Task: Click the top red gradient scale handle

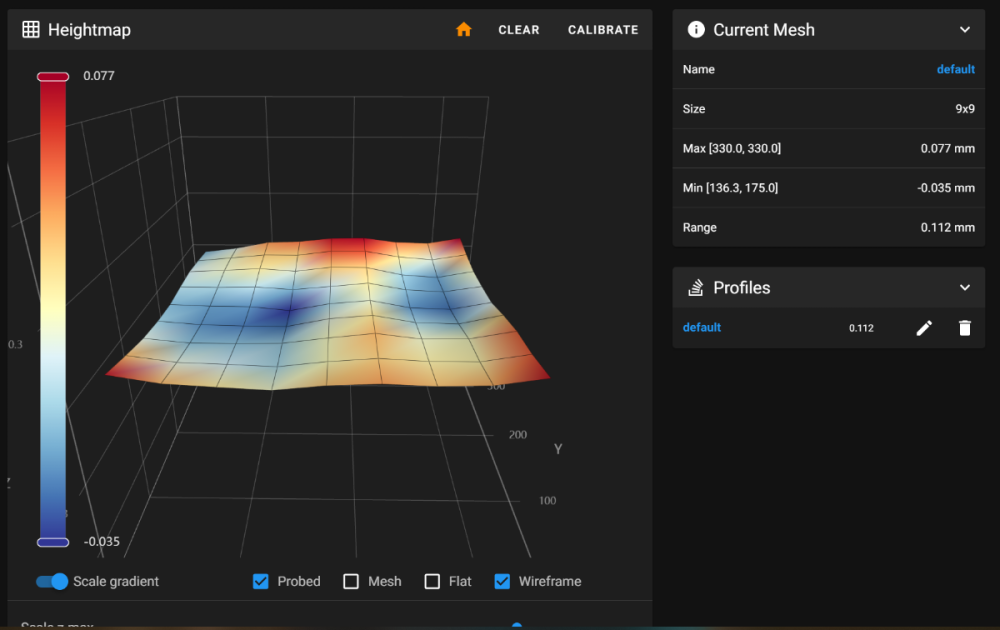Action: (x=53, y=77)
